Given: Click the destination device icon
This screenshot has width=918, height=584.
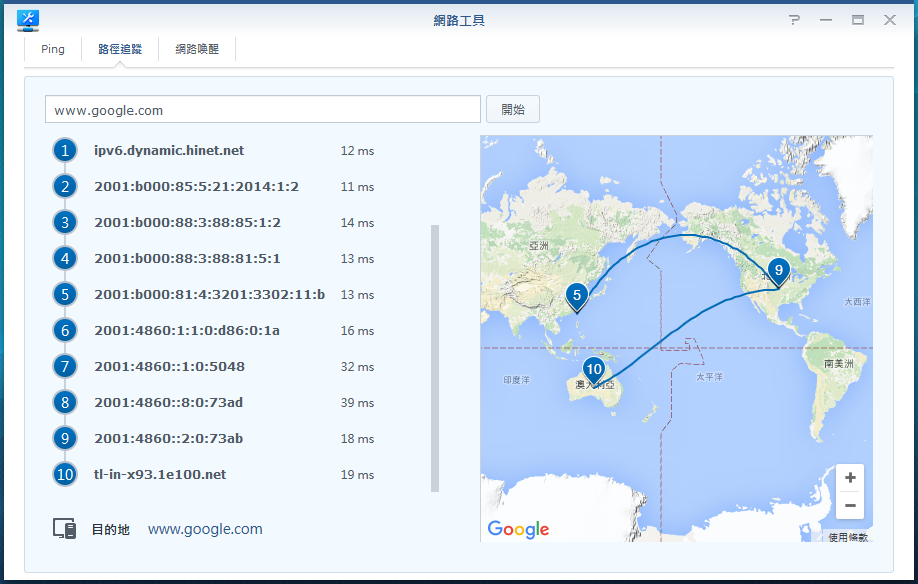Looking at the screenshot, I should tap(64, 528).
